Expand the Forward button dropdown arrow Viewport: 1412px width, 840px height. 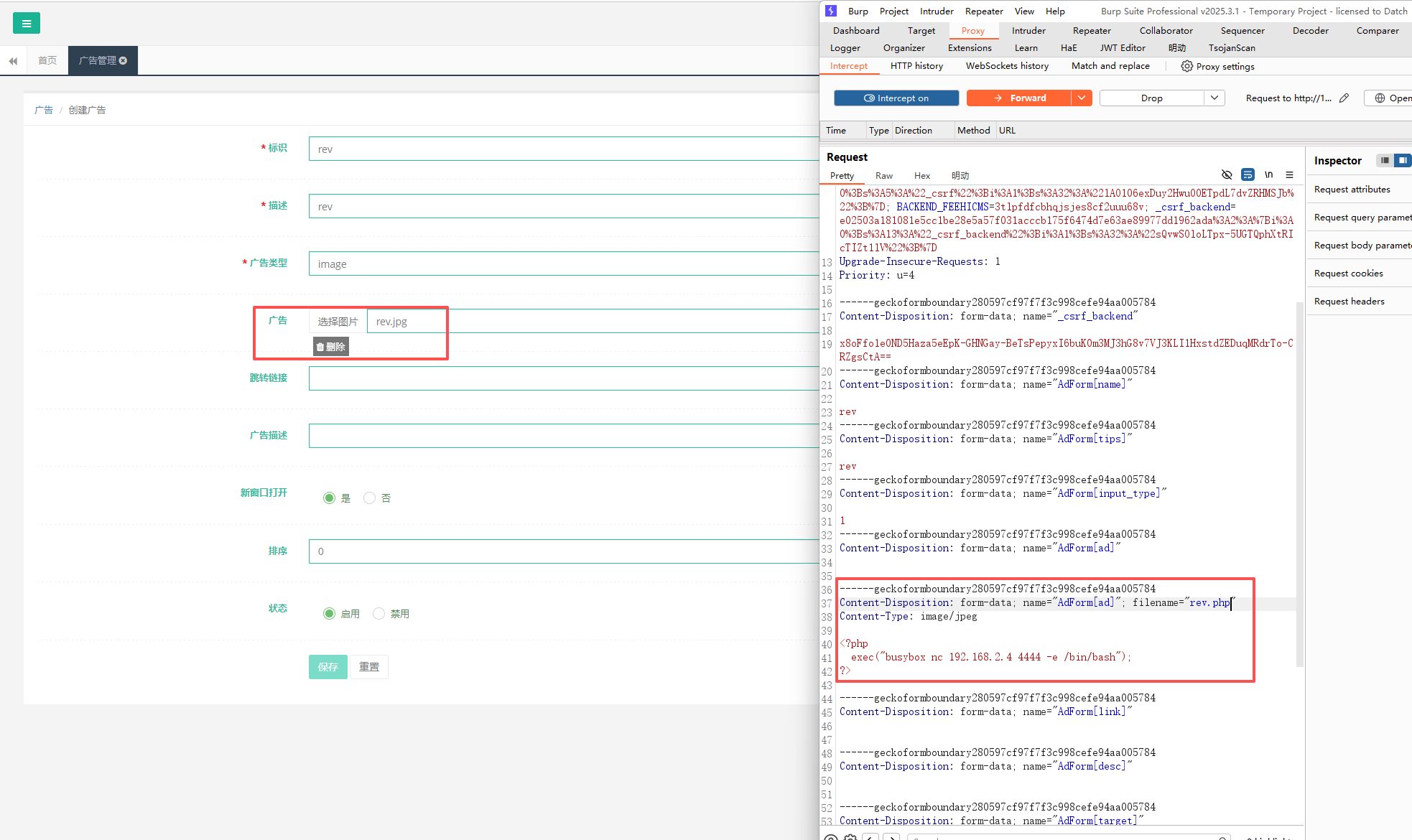pyautogui.click(x=1081, y=98)
